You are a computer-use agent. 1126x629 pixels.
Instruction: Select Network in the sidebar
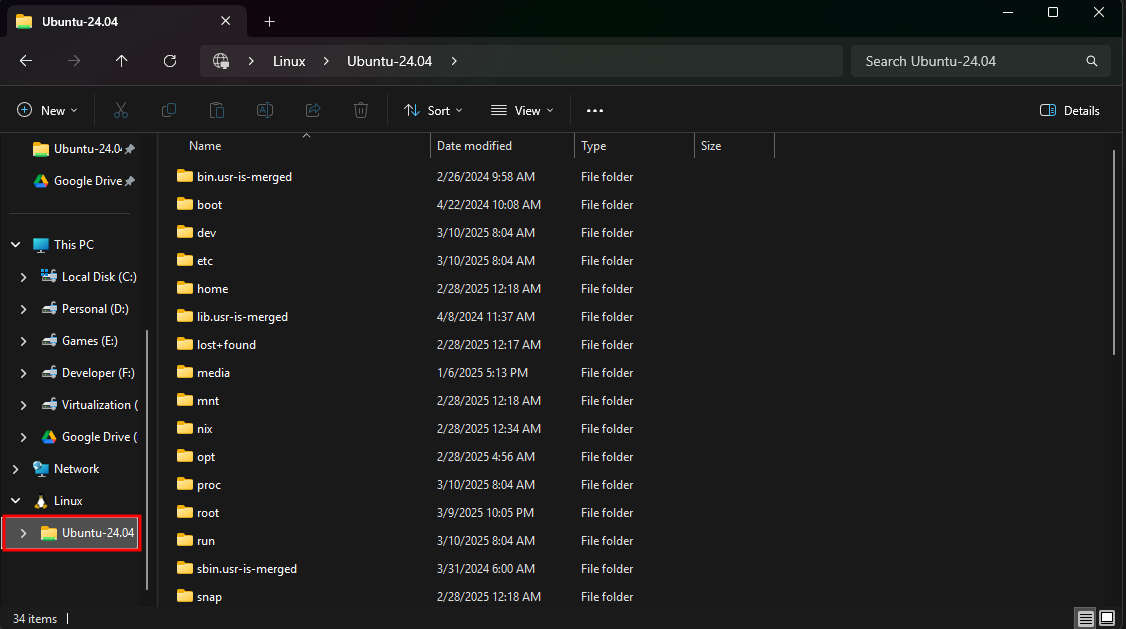66,469
